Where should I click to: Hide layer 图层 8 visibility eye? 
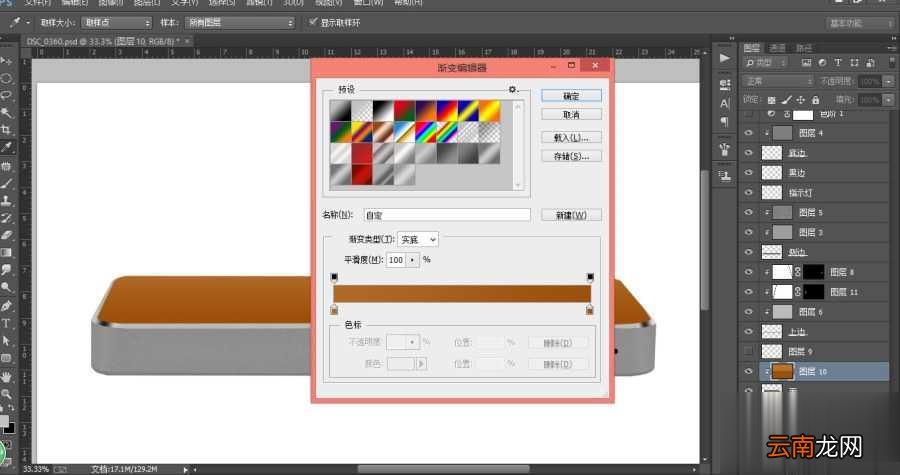(x=748, y=272)
